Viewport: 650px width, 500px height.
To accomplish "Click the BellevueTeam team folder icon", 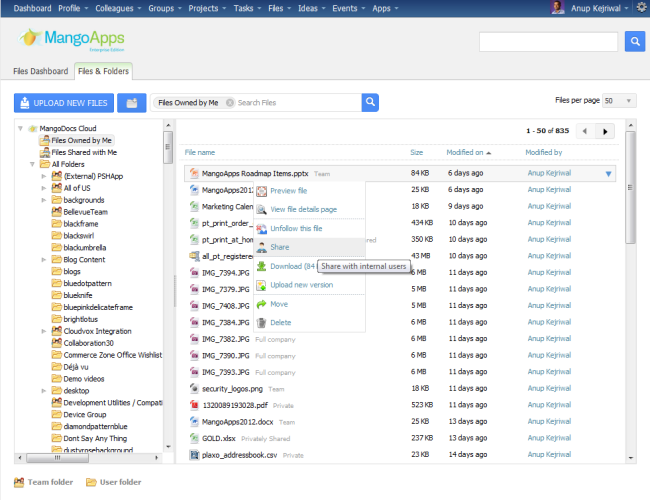I will pyautogui.click(x=56, y=212).
